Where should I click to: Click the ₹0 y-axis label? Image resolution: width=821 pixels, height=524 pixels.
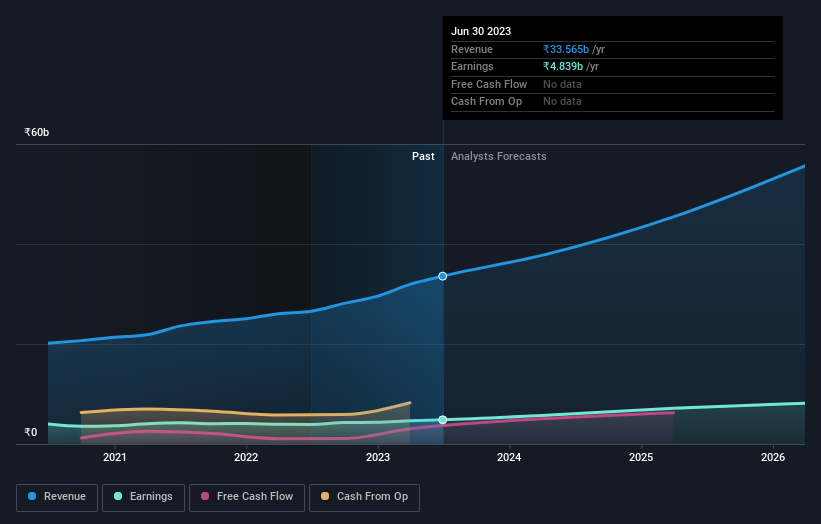31,432
